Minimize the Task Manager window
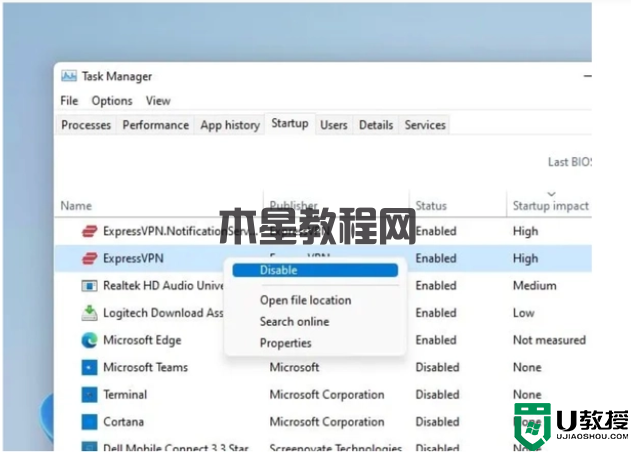631x452 pixels. [588, 76]
